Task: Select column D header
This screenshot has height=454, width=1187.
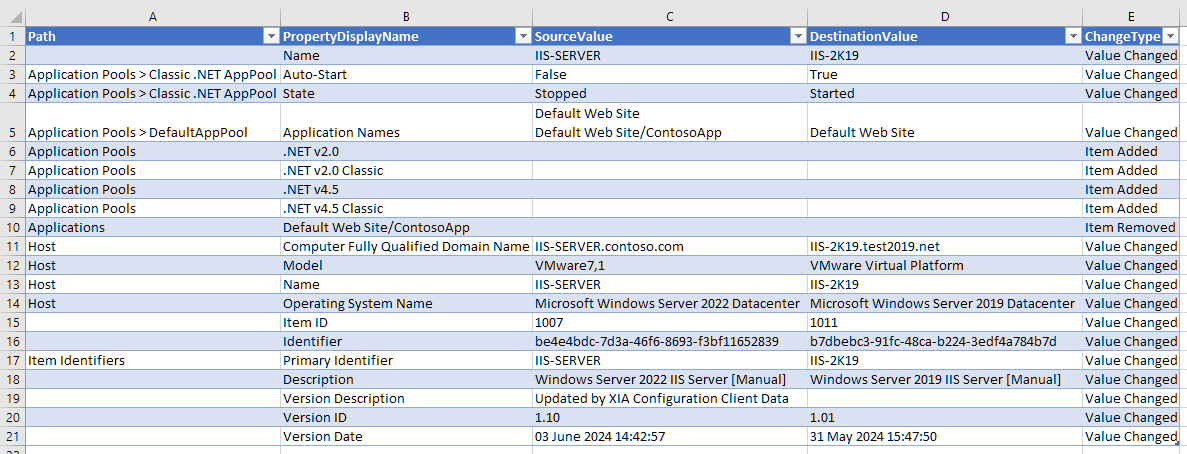Action: [944, 16]
